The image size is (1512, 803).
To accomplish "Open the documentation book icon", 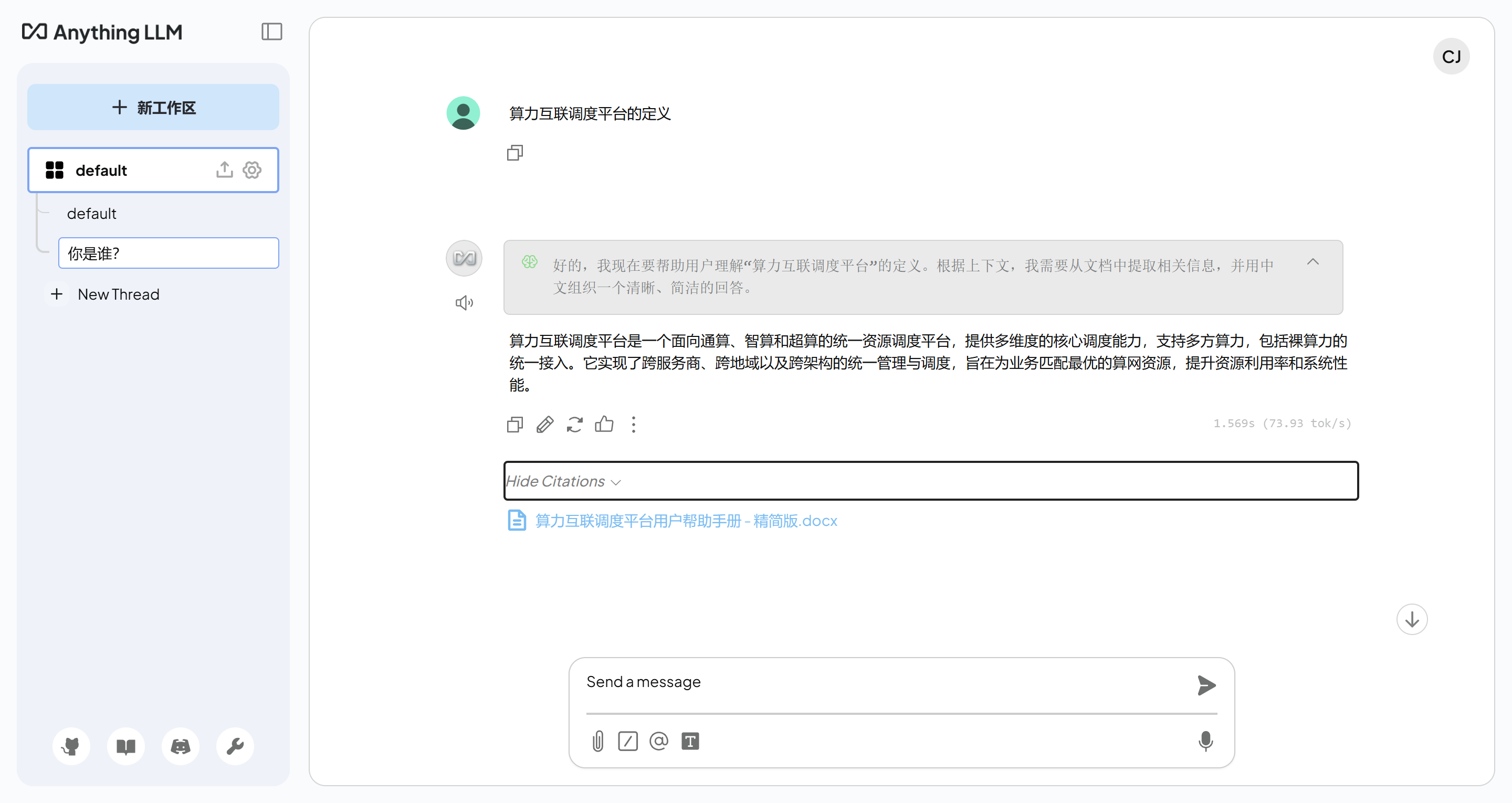I will click(x=125, y=747).
